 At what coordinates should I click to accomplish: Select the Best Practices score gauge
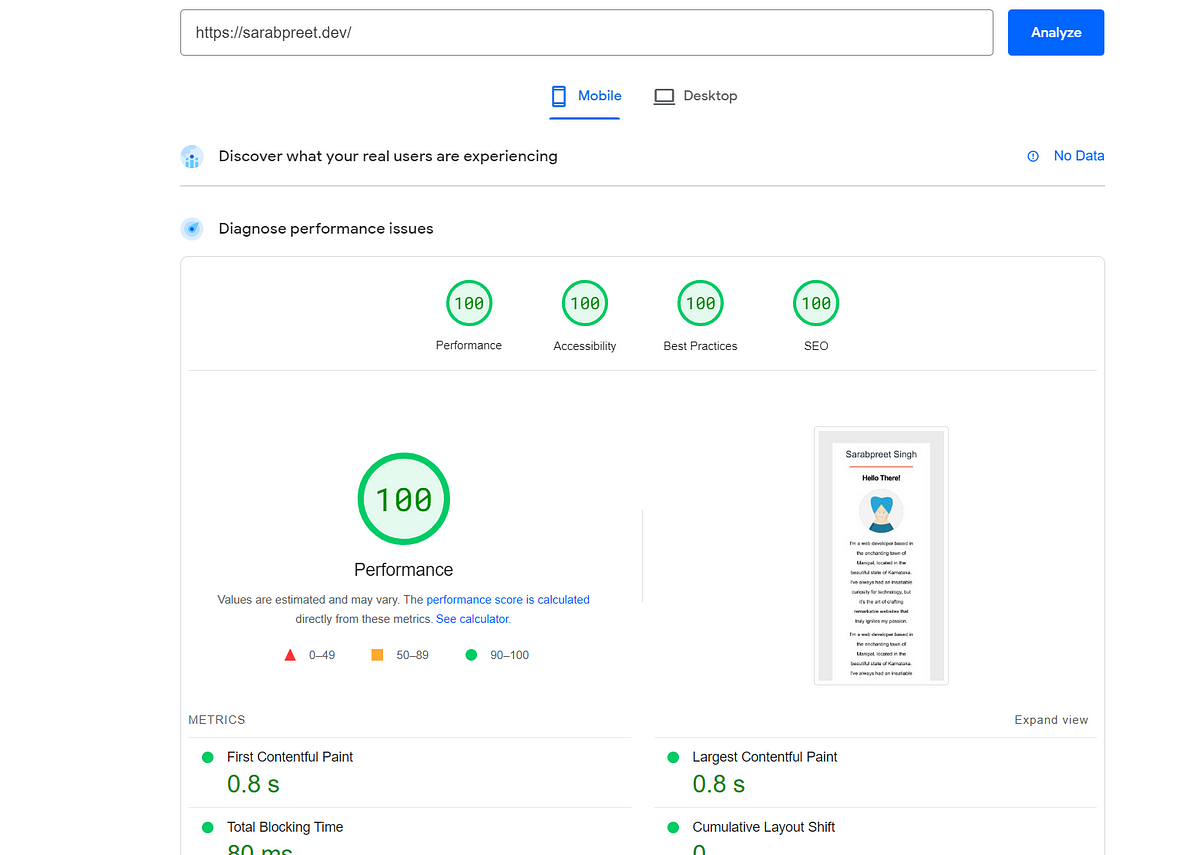700,303
